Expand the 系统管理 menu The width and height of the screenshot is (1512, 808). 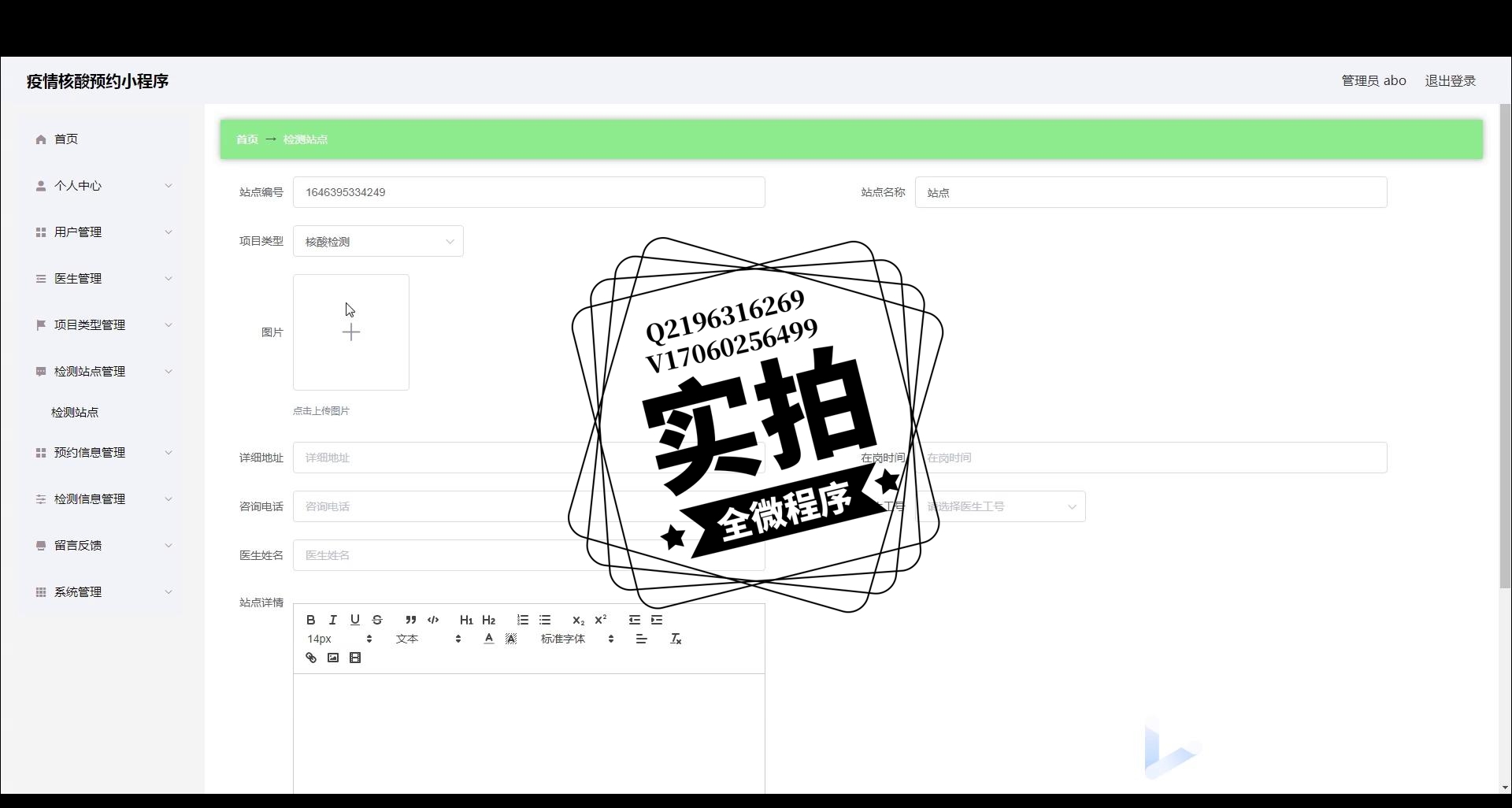pos(102,591)
